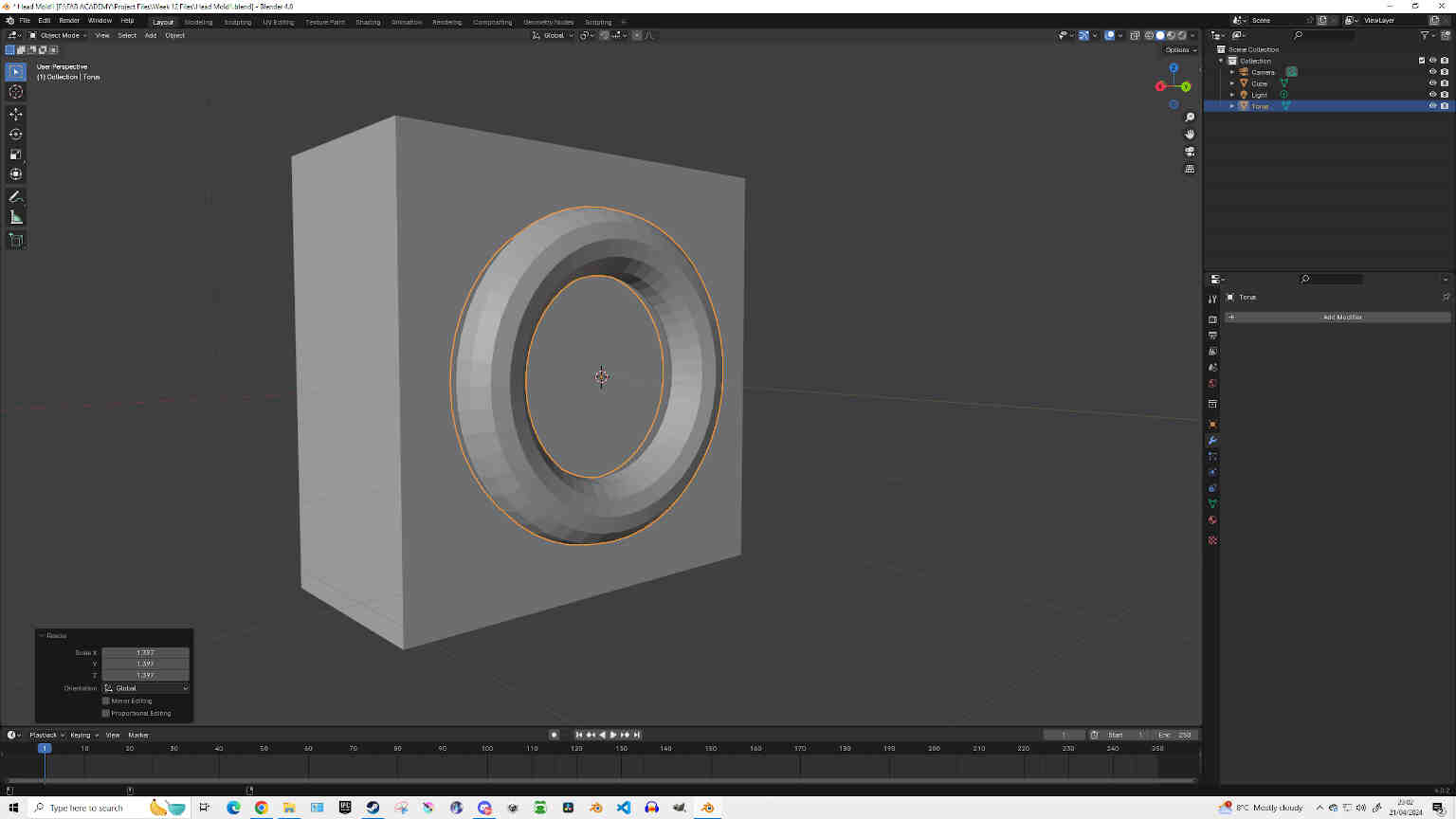The height and width of the screenshot is (819, 1456).
Task: Open the viewport Add menu
Action: pos(151,35)
